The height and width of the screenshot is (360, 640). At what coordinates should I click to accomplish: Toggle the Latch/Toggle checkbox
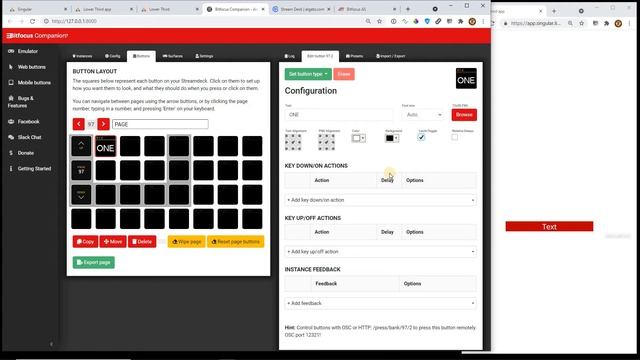tap(421, 138)
